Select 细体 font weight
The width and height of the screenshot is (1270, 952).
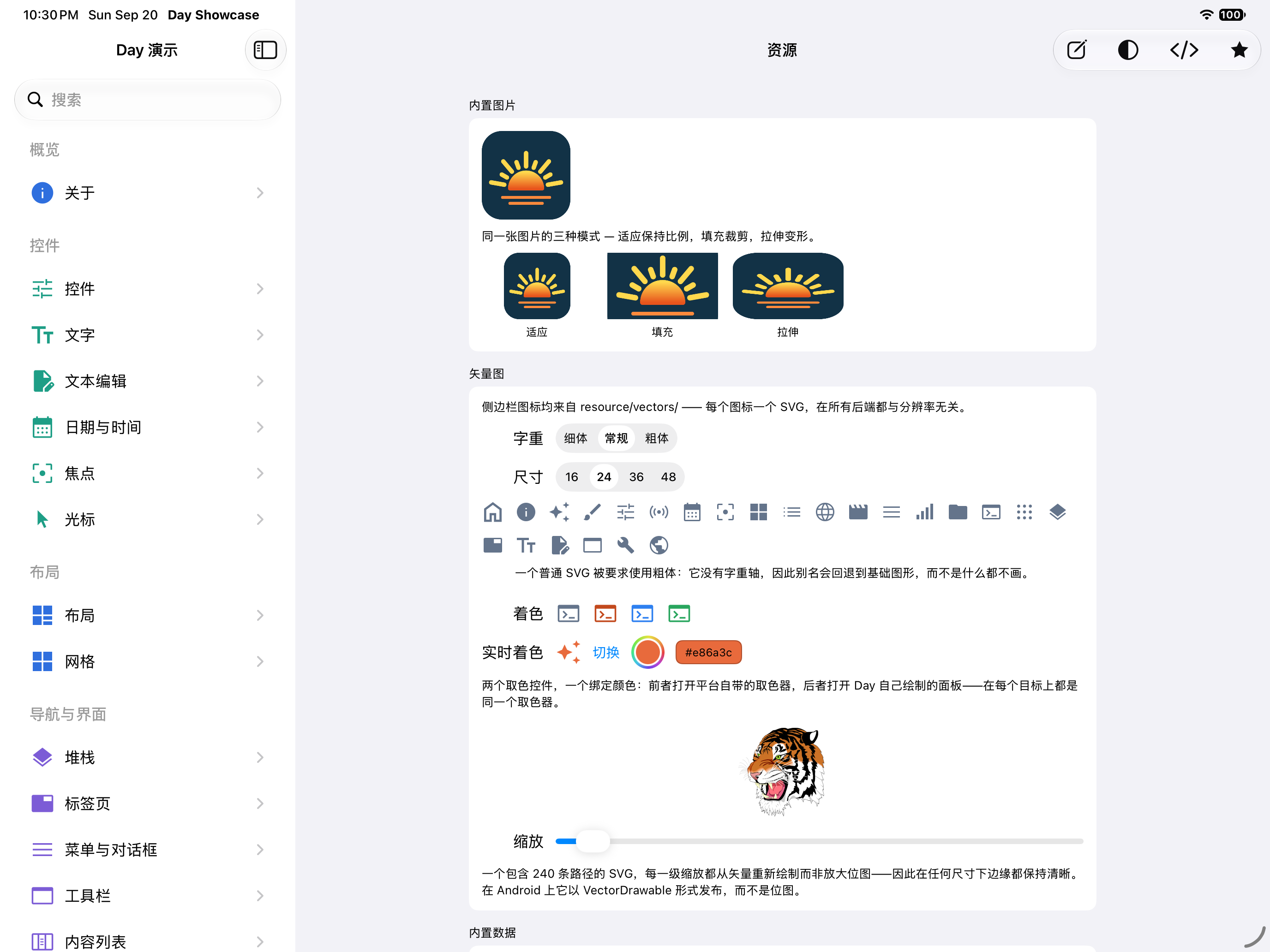point(575,439)
